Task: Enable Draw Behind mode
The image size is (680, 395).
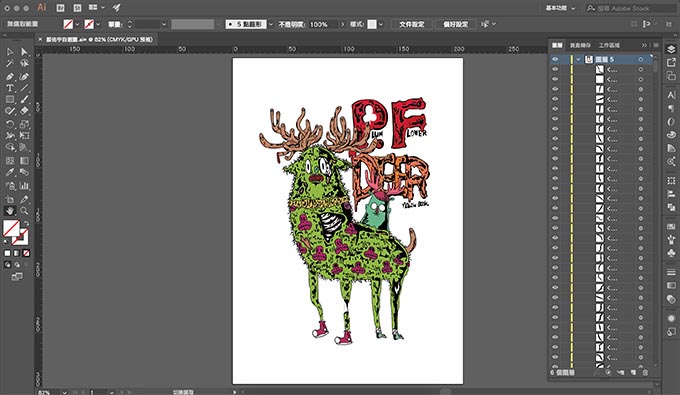Action: 17,264
